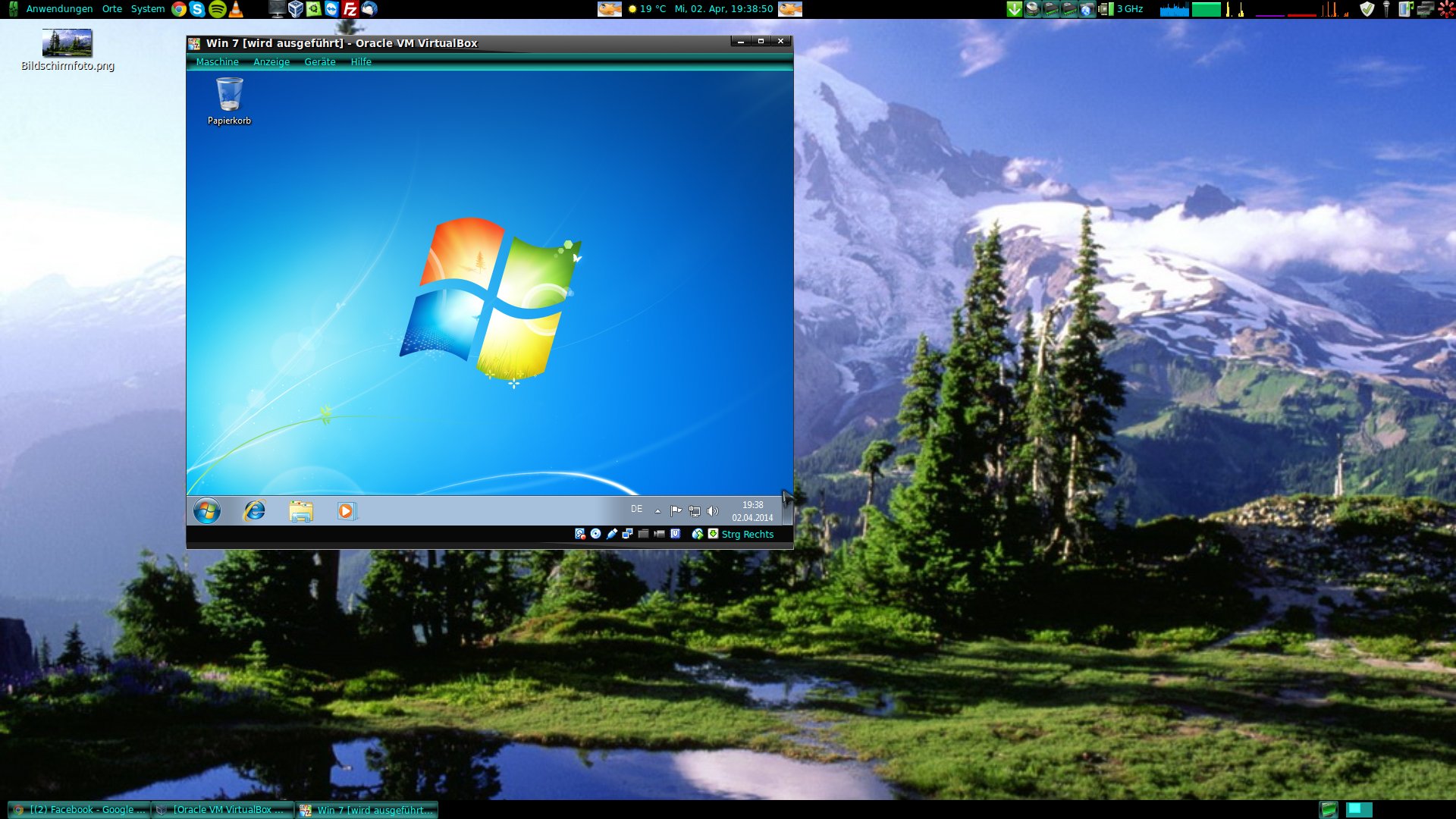The width and height of the screenshot is (1456, 819).
Task: Click the guest clock showing 19:38
Action: [752, 511]
